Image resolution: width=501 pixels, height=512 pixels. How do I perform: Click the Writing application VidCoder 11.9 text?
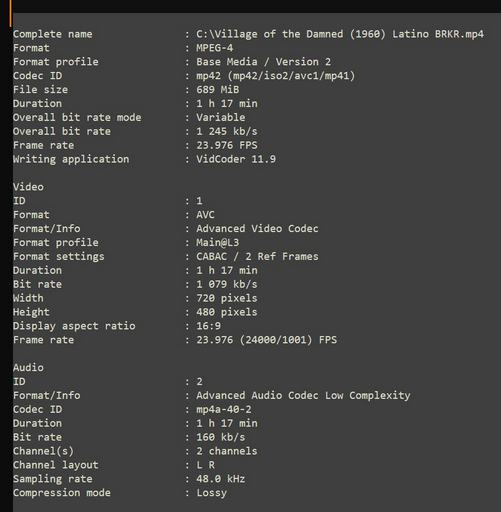point(236,159)
